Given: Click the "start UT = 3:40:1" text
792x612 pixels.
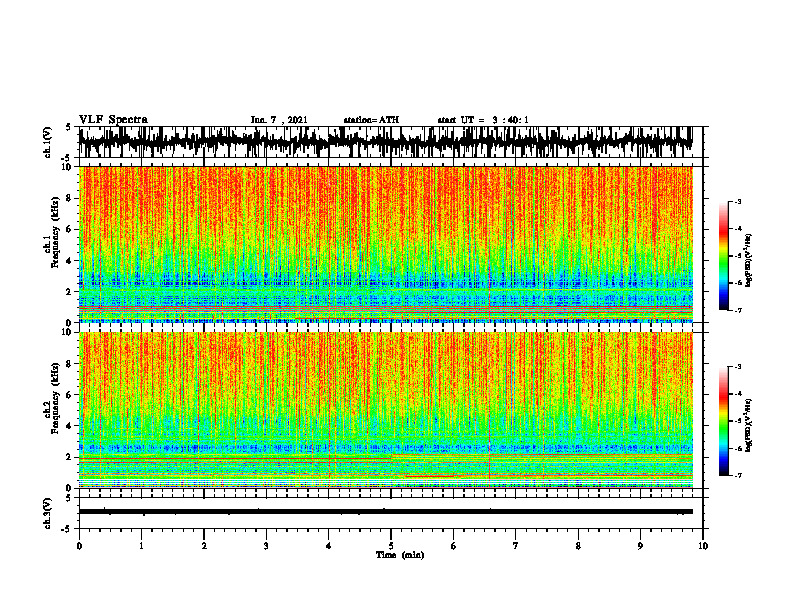Looking at the screenshot, I should point(483,120).
